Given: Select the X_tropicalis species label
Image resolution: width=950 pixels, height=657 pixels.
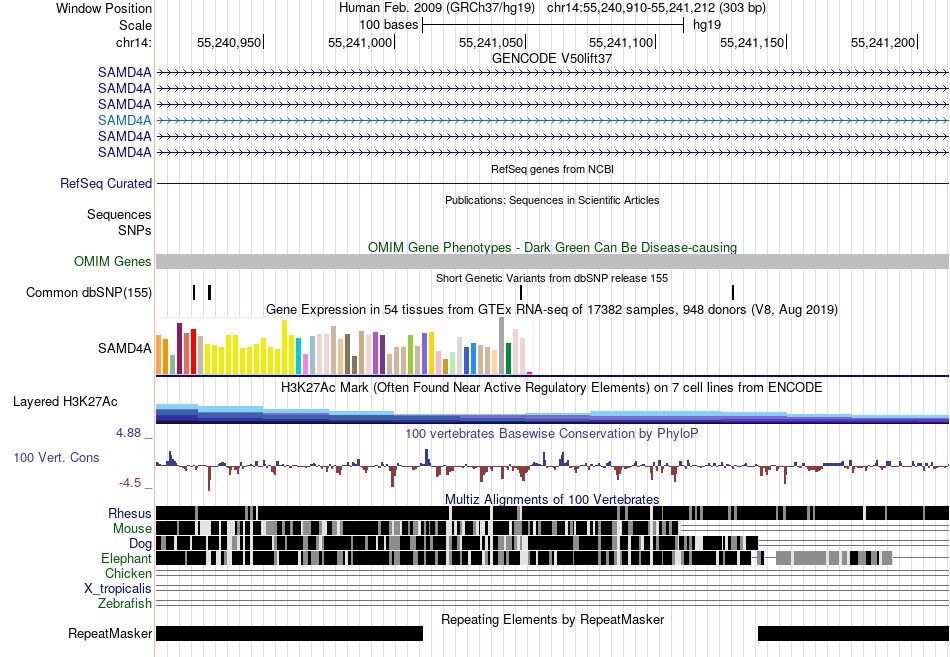Looking at the screenshot, I should pos(118,589).
